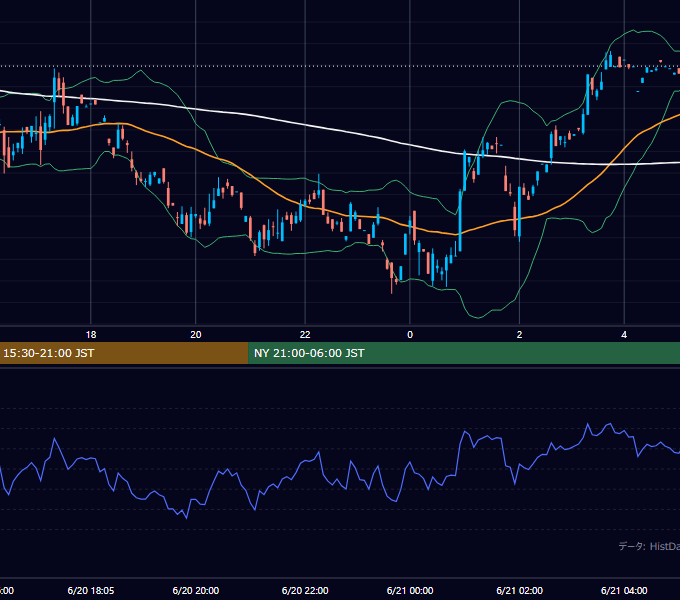Click the hour label 20 on the upper axis
Viewport: 680px width, 600px height.
coord(196,335)
